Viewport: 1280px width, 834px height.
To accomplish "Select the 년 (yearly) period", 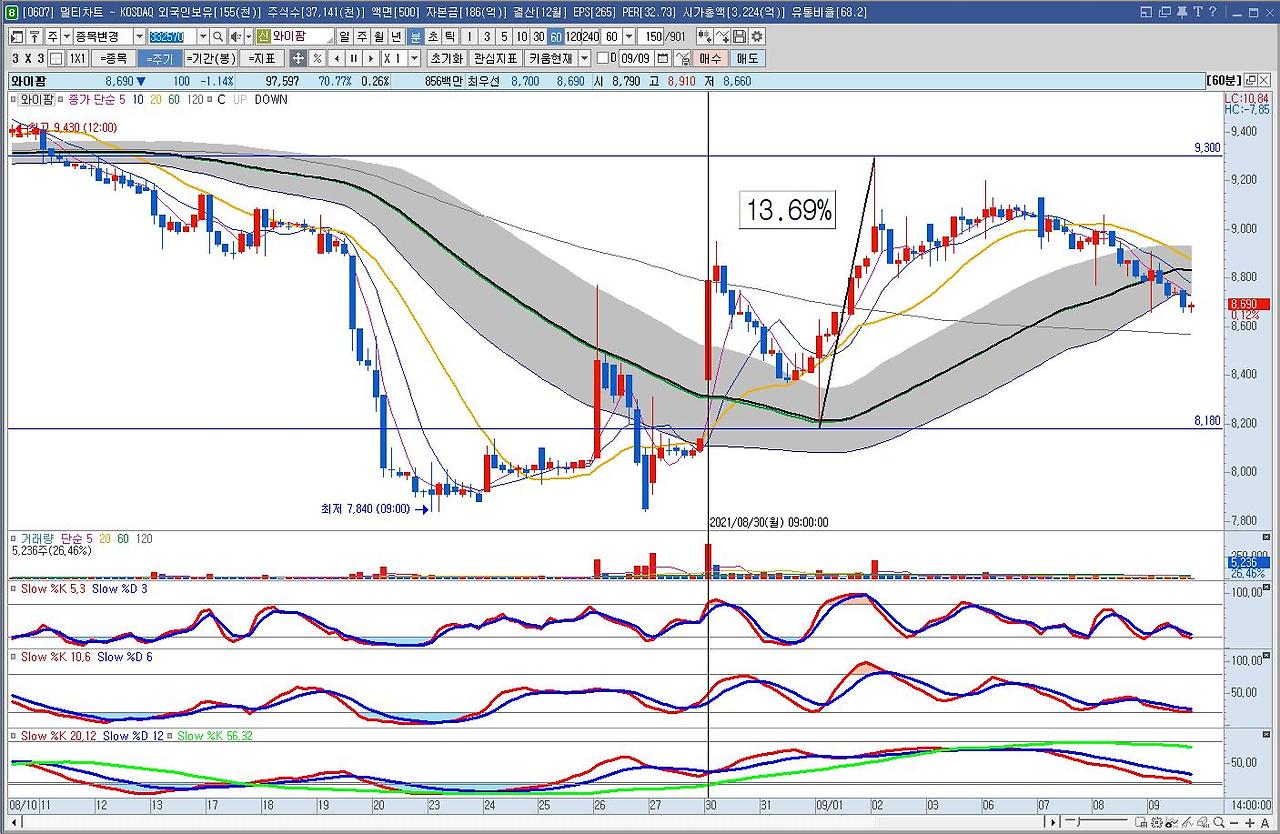I will (396, 37).
